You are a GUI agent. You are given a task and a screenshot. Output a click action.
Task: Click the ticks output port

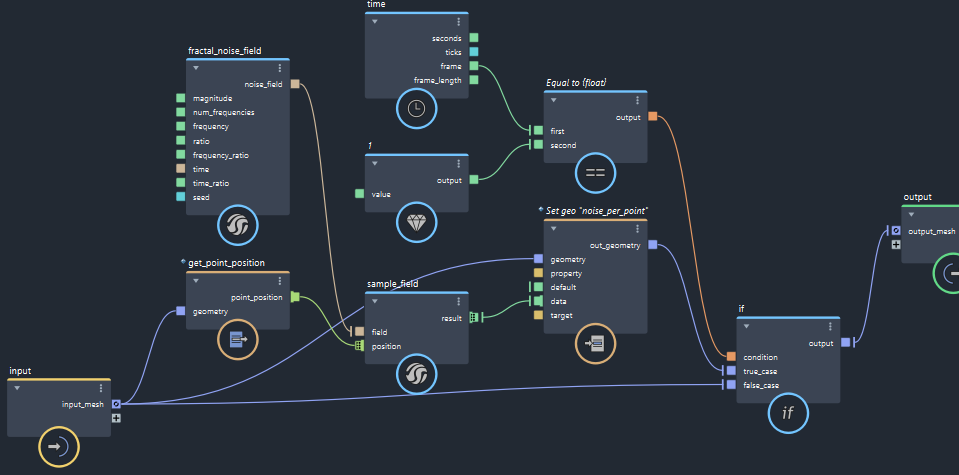click(474, 52)
